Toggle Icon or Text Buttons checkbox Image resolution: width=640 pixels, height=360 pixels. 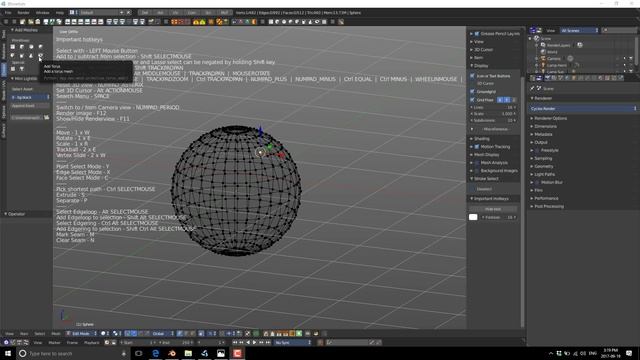pyautogui.click(x=473, y=76)
